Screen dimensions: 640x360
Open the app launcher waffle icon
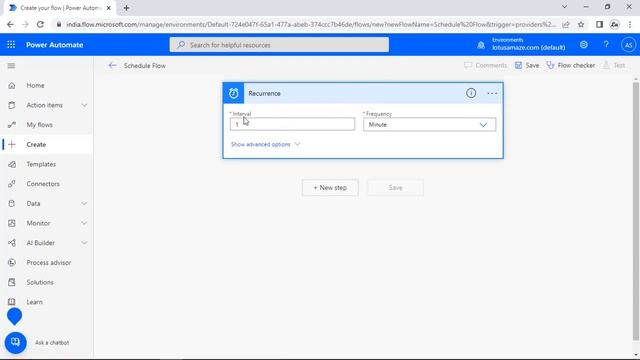[11, 45]
